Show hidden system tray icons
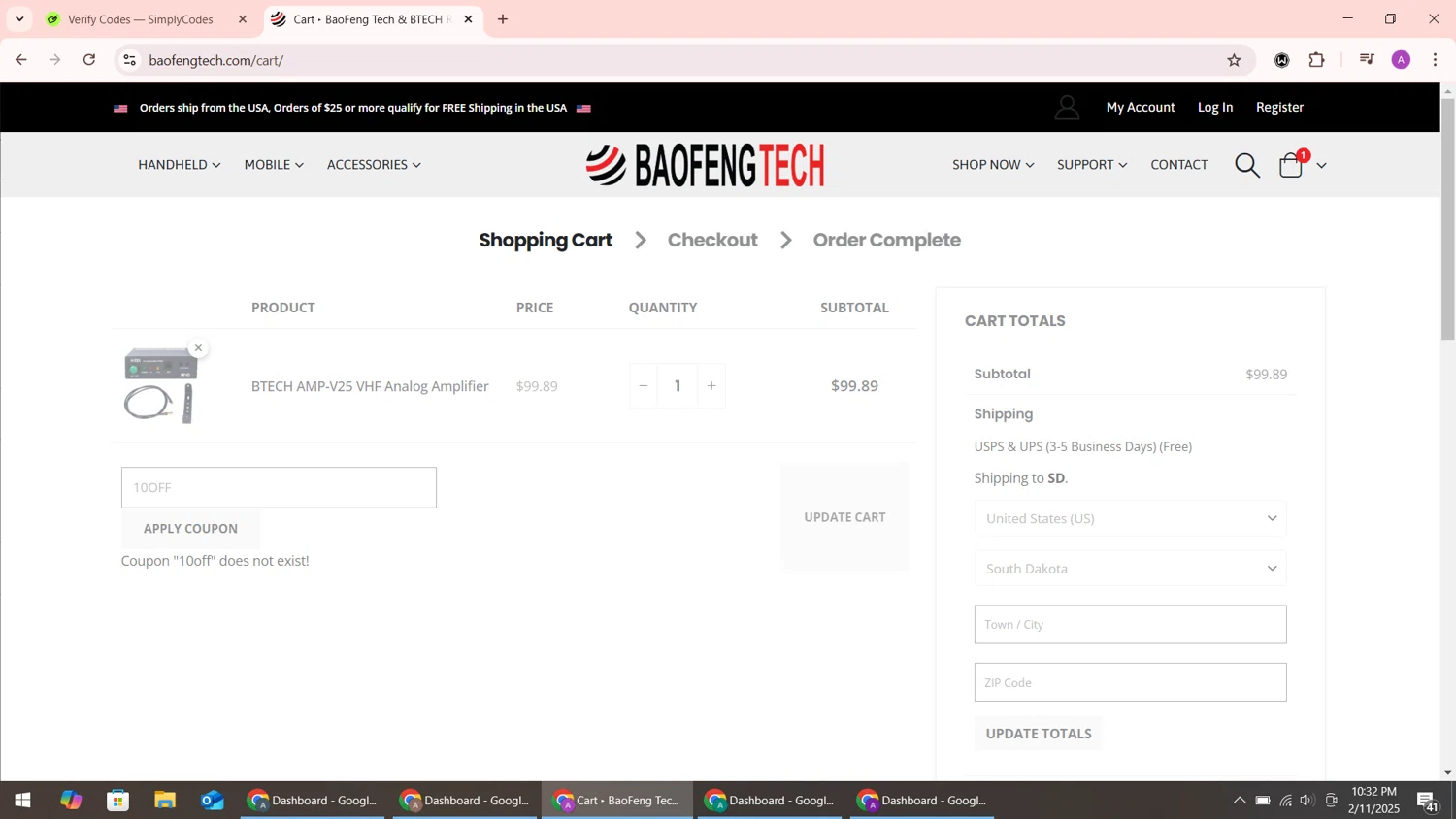The image size is (1456, 819). pyautogui.click(x=1240, y=801)
